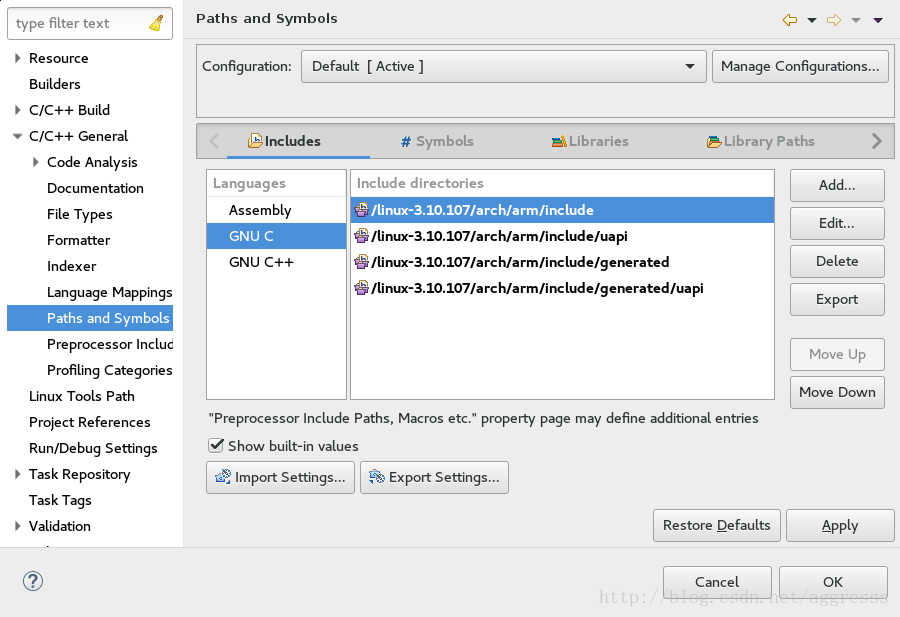Click the Move Down button

pyautogui.click(x=837, y=392)
